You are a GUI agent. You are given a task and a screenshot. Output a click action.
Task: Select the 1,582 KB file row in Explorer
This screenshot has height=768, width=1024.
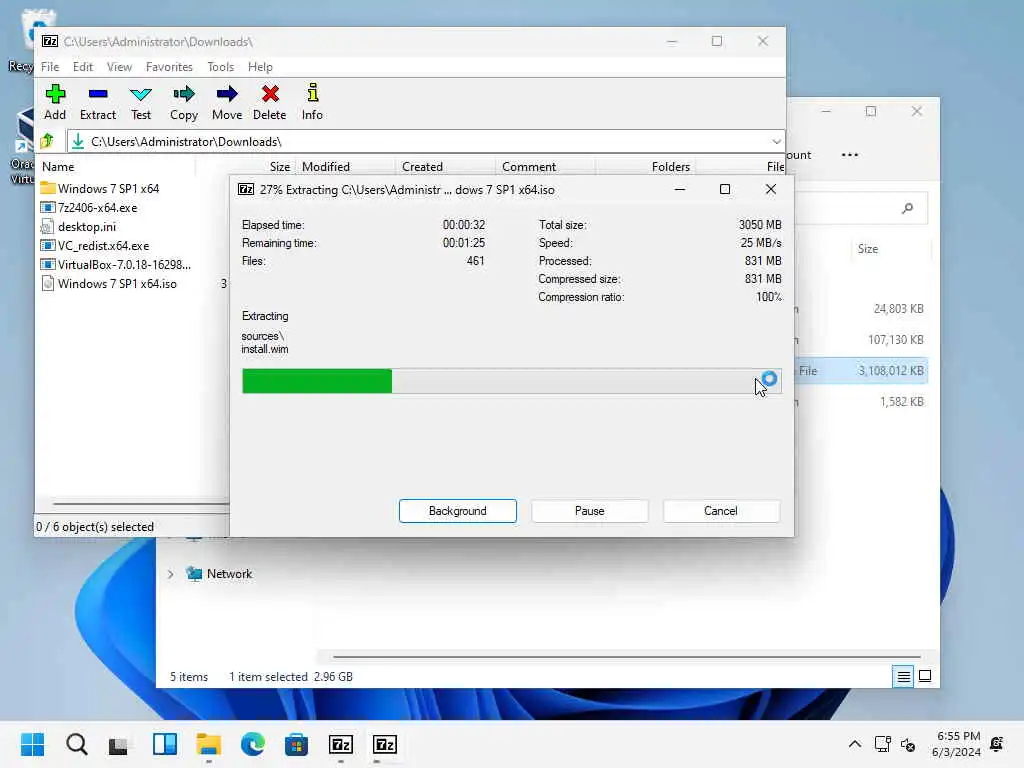(x=861, y=402)
